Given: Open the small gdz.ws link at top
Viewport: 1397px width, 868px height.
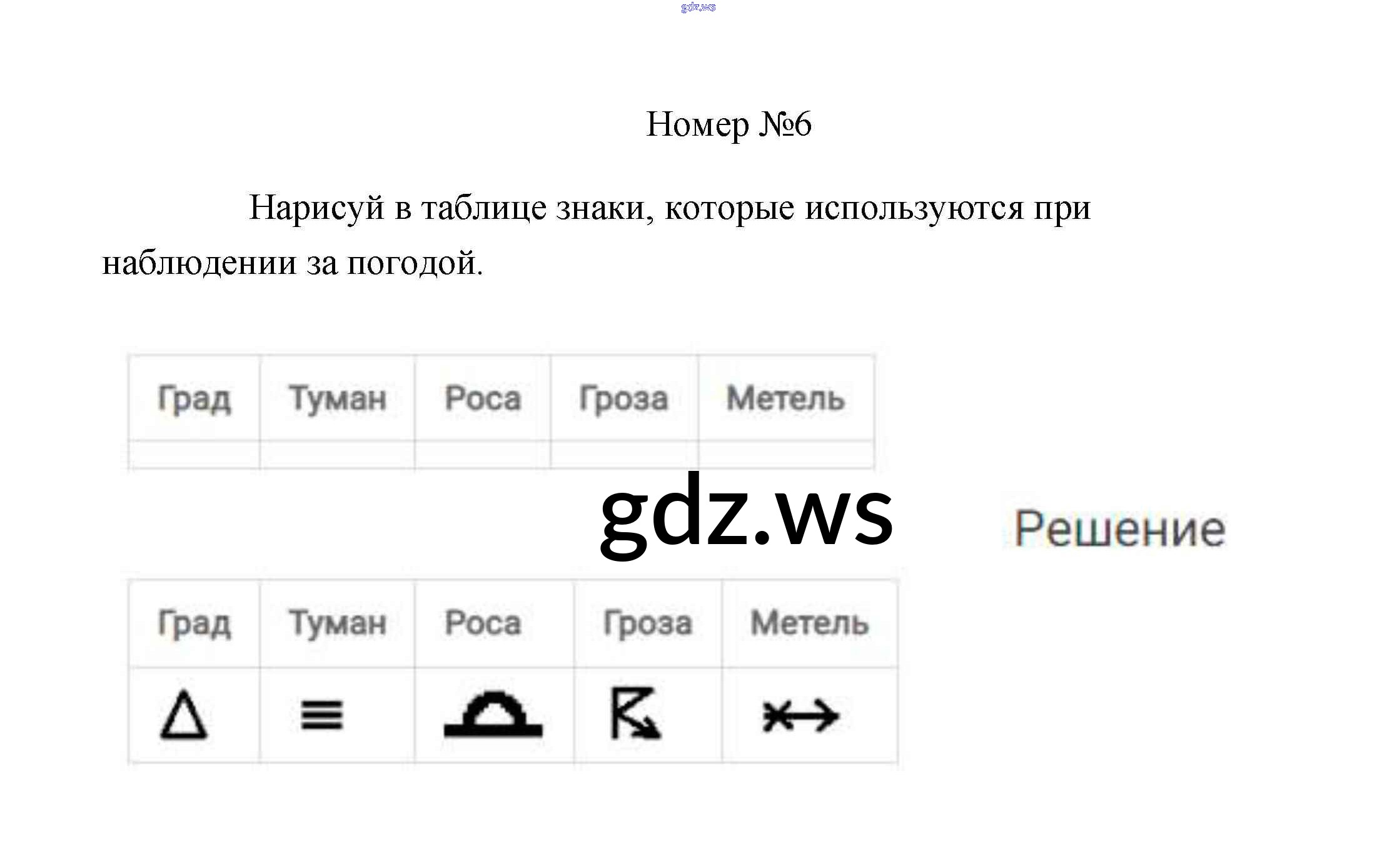Looking at the screenshot, I should (x=698, y=8).
